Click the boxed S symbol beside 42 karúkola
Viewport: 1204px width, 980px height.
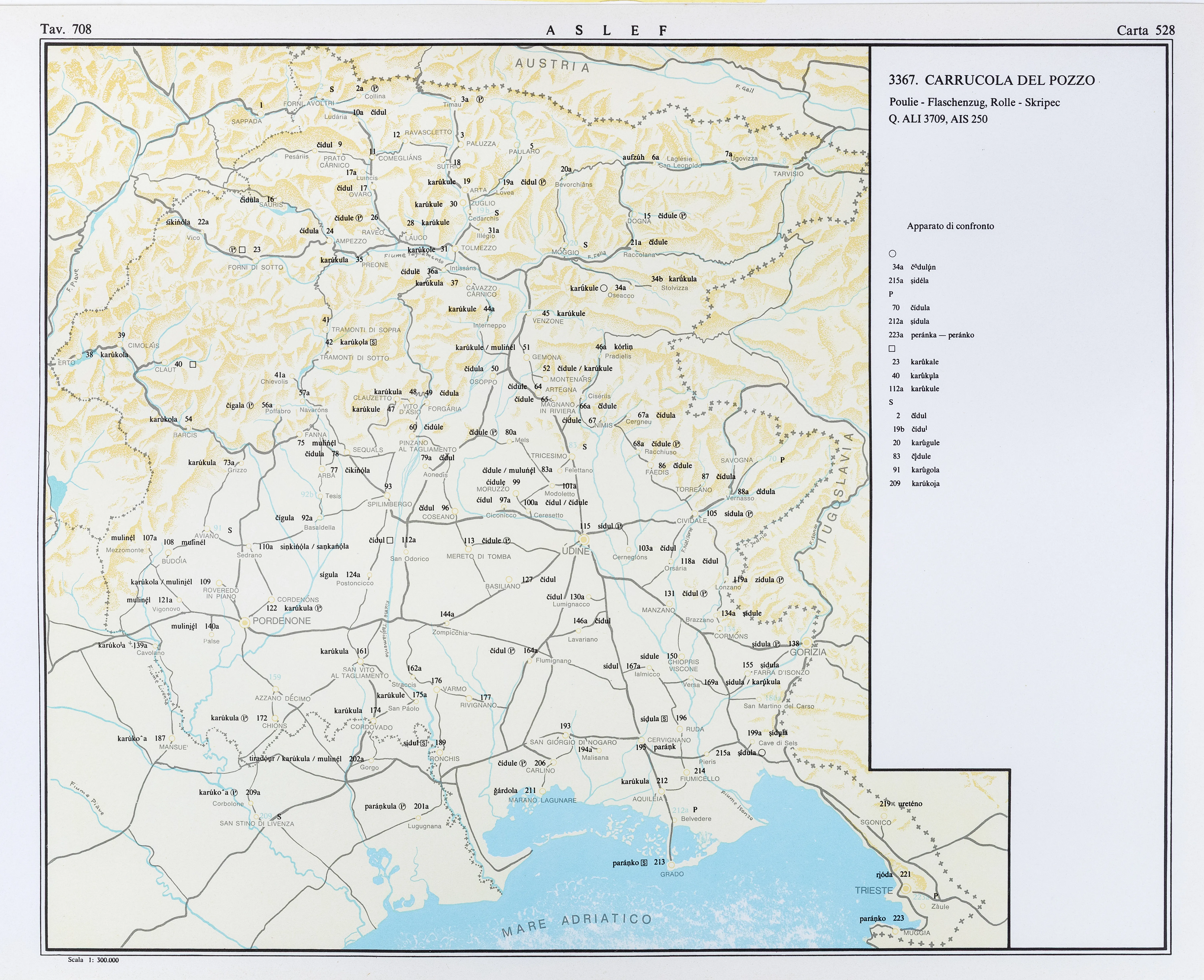[373, 342]
